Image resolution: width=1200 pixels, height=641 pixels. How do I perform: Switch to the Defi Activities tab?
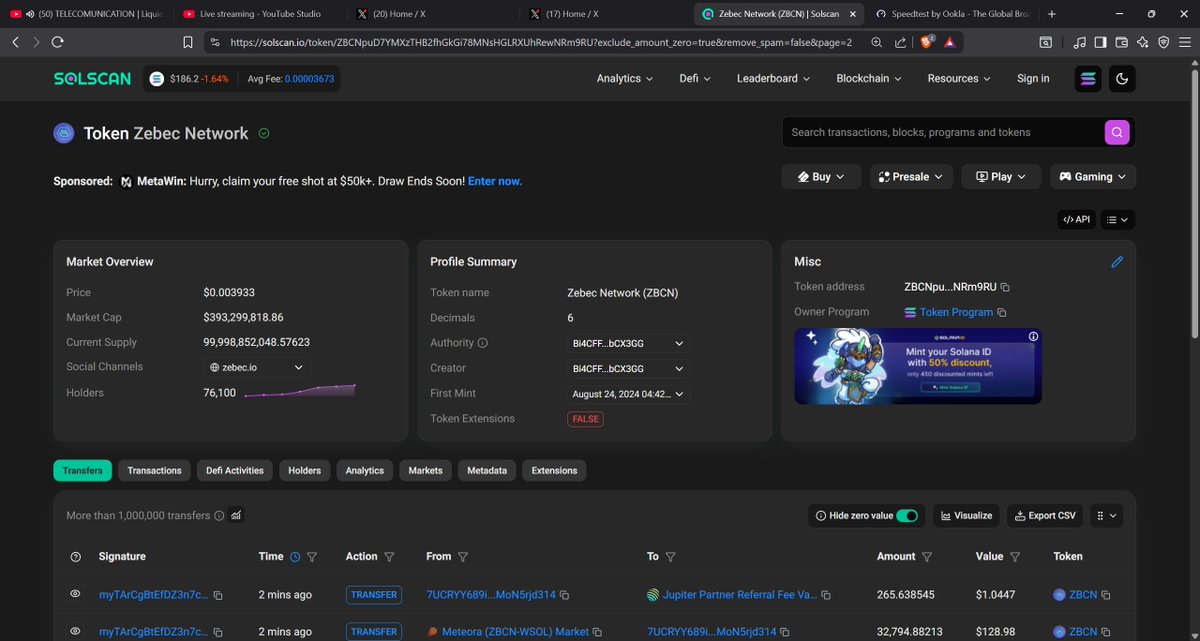(x=235, y=471)
